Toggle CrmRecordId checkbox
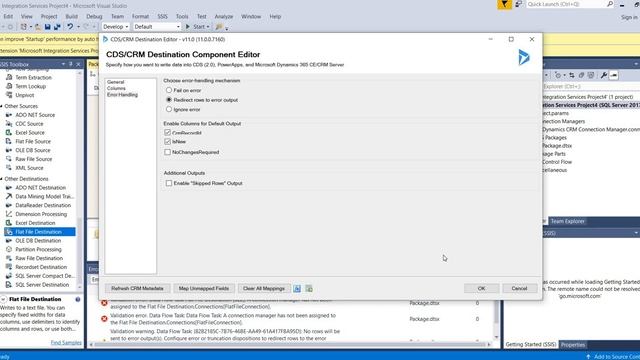 pyautogui.click(x=167, y=133)
